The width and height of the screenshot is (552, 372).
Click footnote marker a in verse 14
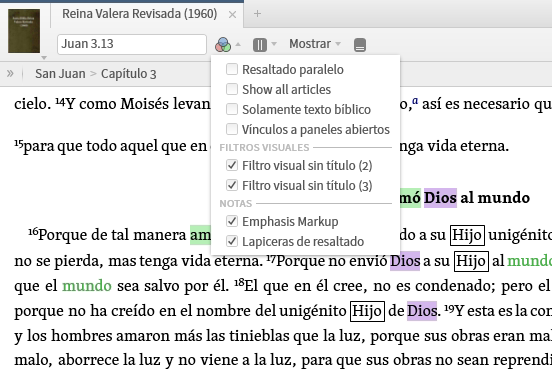click(x=415, y=101)
